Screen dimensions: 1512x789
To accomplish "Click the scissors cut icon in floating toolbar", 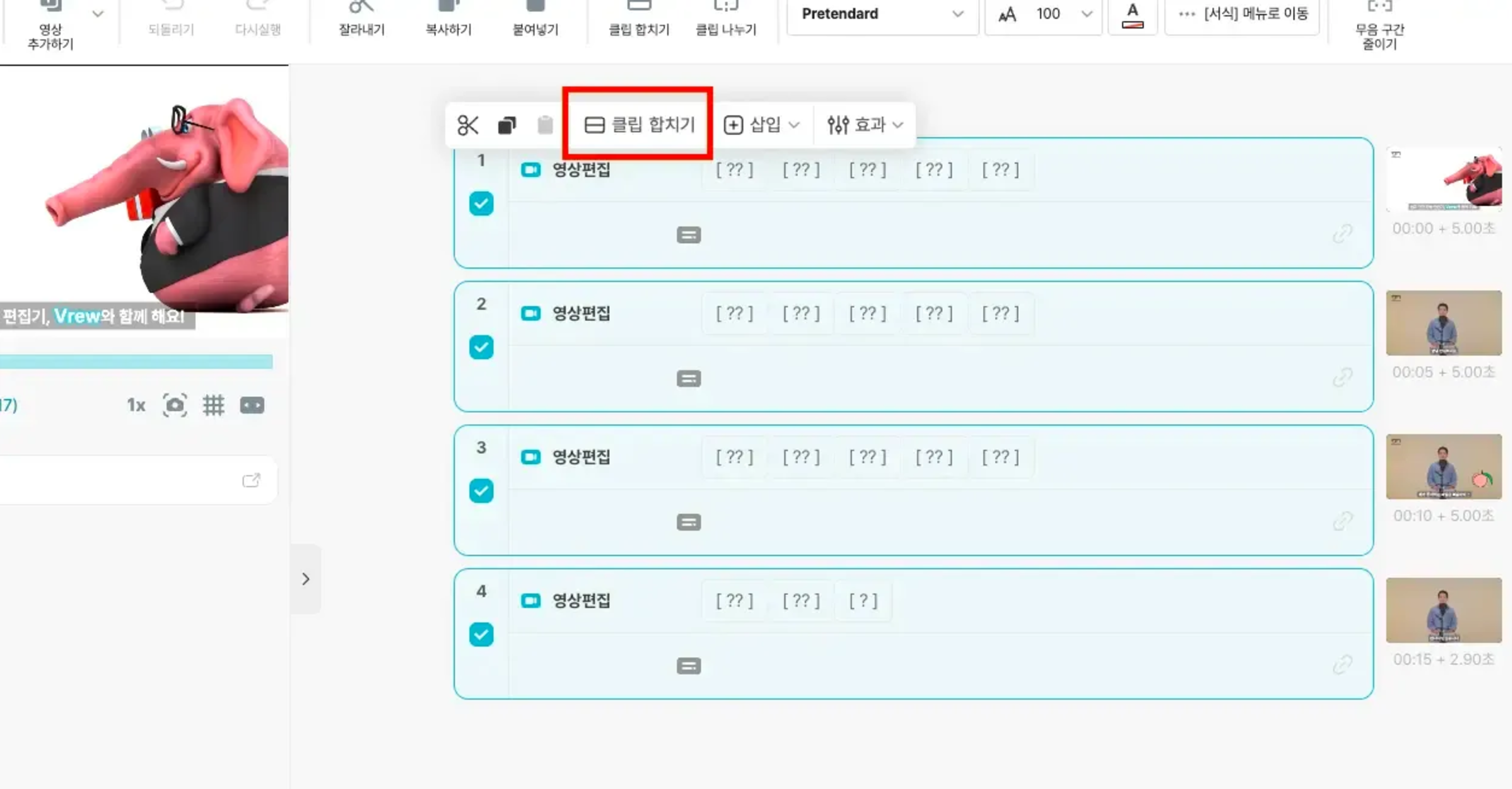I will pyautogui.click(x=467, y=125).
